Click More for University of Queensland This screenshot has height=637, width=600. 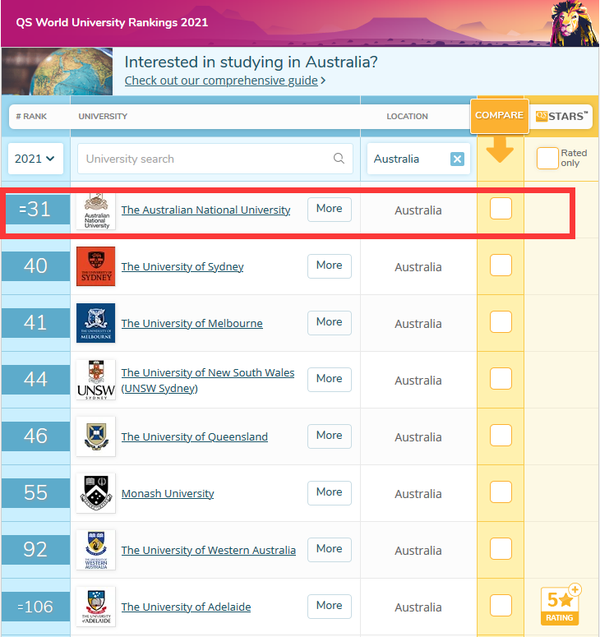(329, 436)
